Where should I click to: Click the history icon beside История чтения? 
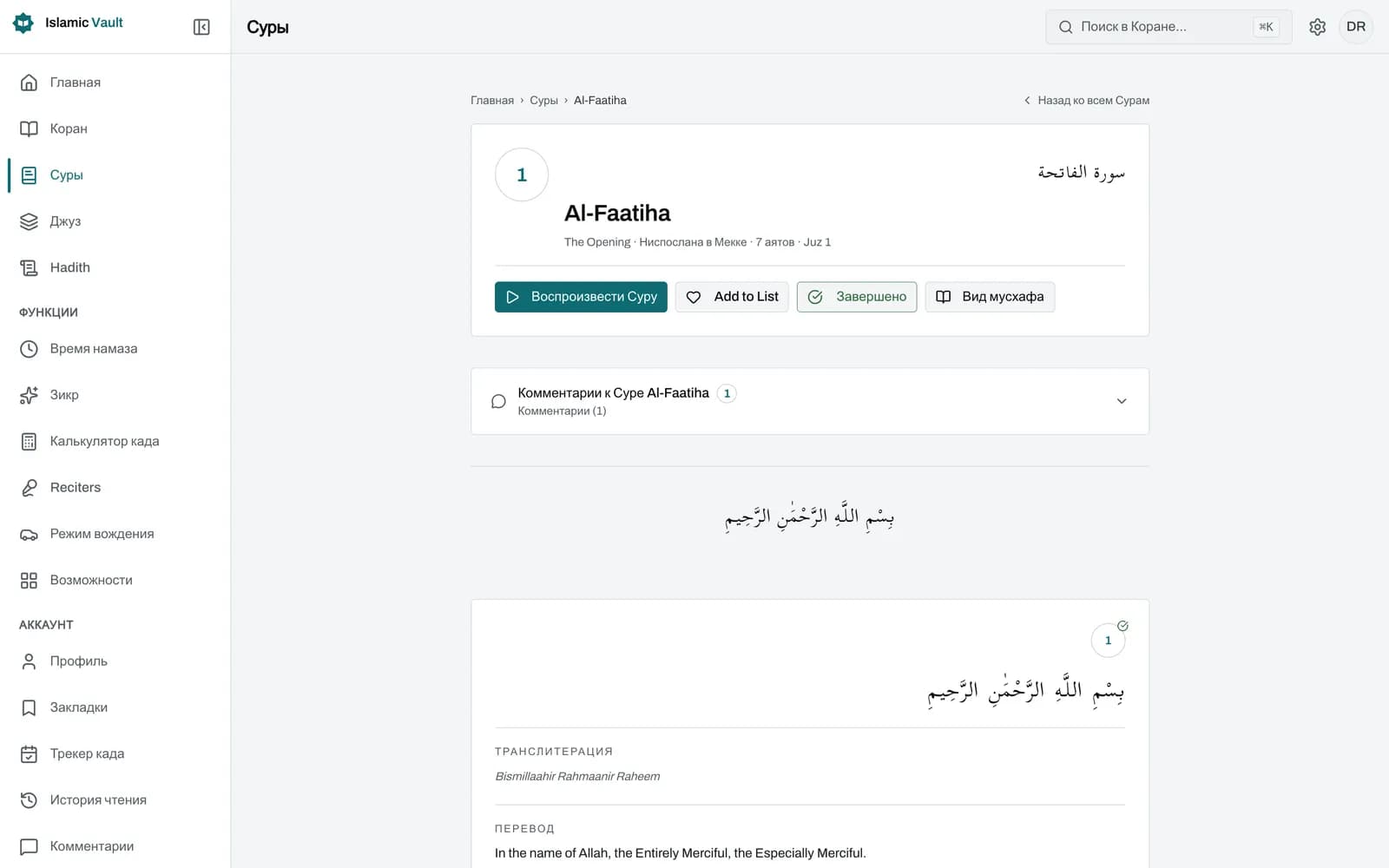point(29,800)
